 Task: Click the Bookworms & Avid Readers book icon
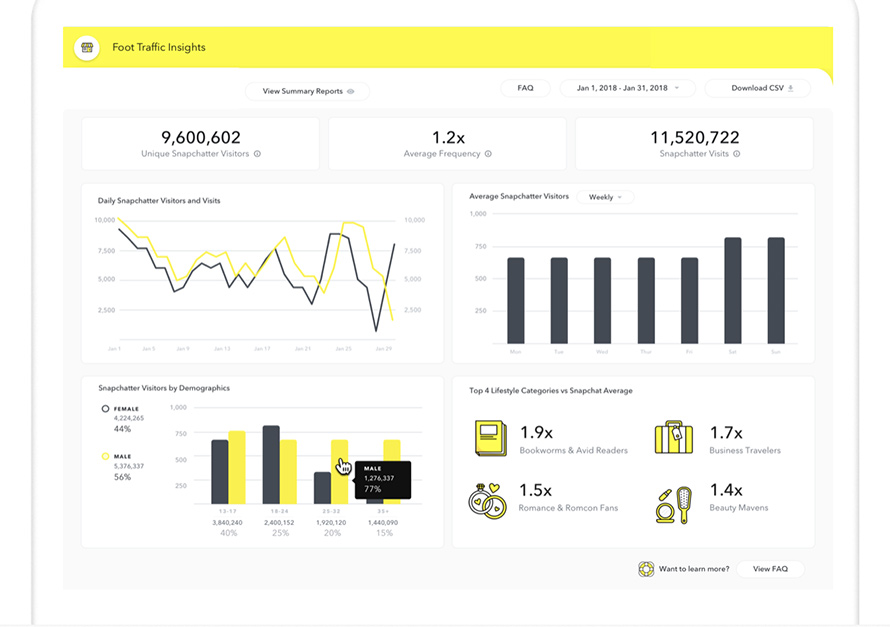point(491,438)
